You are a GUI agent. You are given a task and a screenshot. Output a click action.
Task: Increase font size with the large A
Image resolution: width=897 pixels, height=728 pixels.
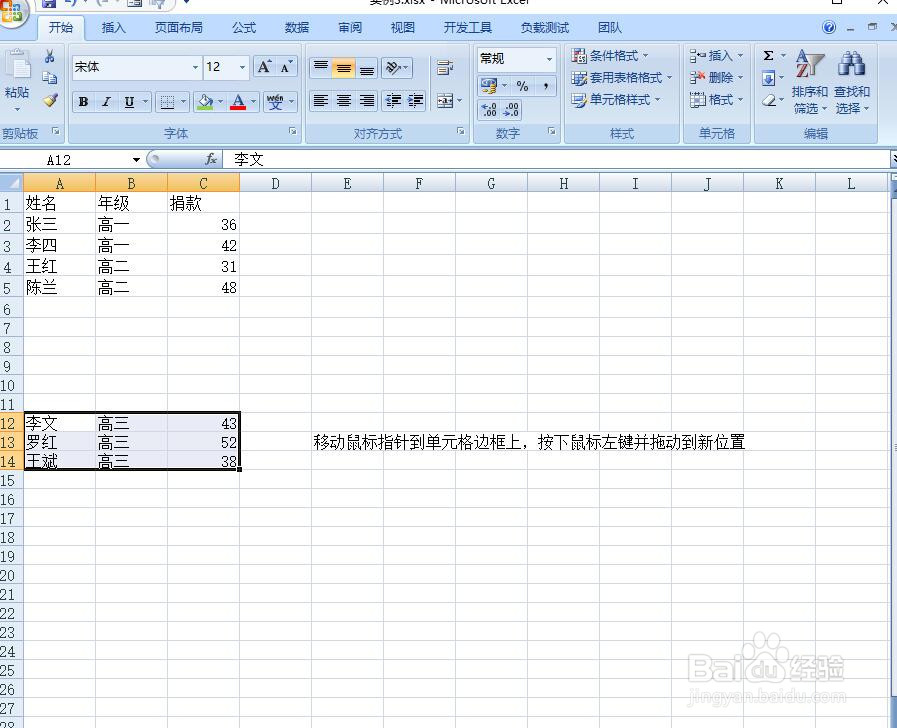pyautogui.click(x=264, y=67)
